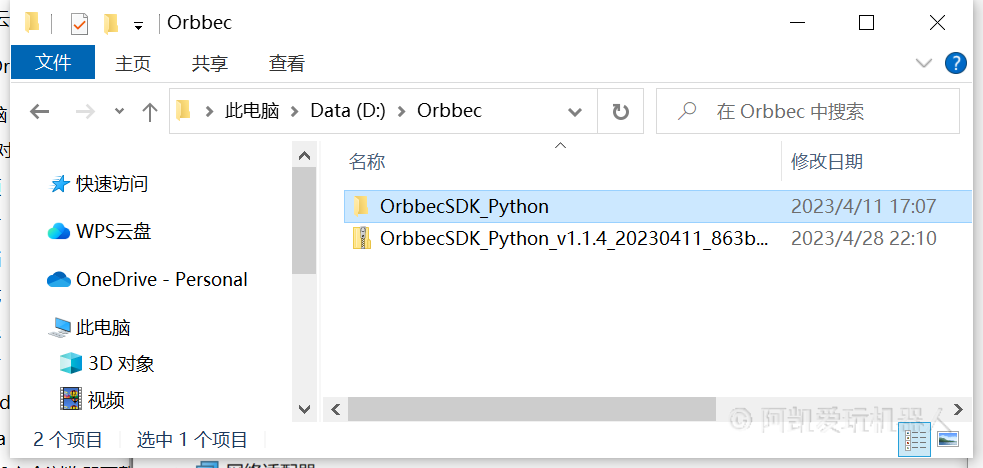The width and height of the screenshot is (983, 468).
Task: Click inside the Orbbec search box
Action: (807, 112)
